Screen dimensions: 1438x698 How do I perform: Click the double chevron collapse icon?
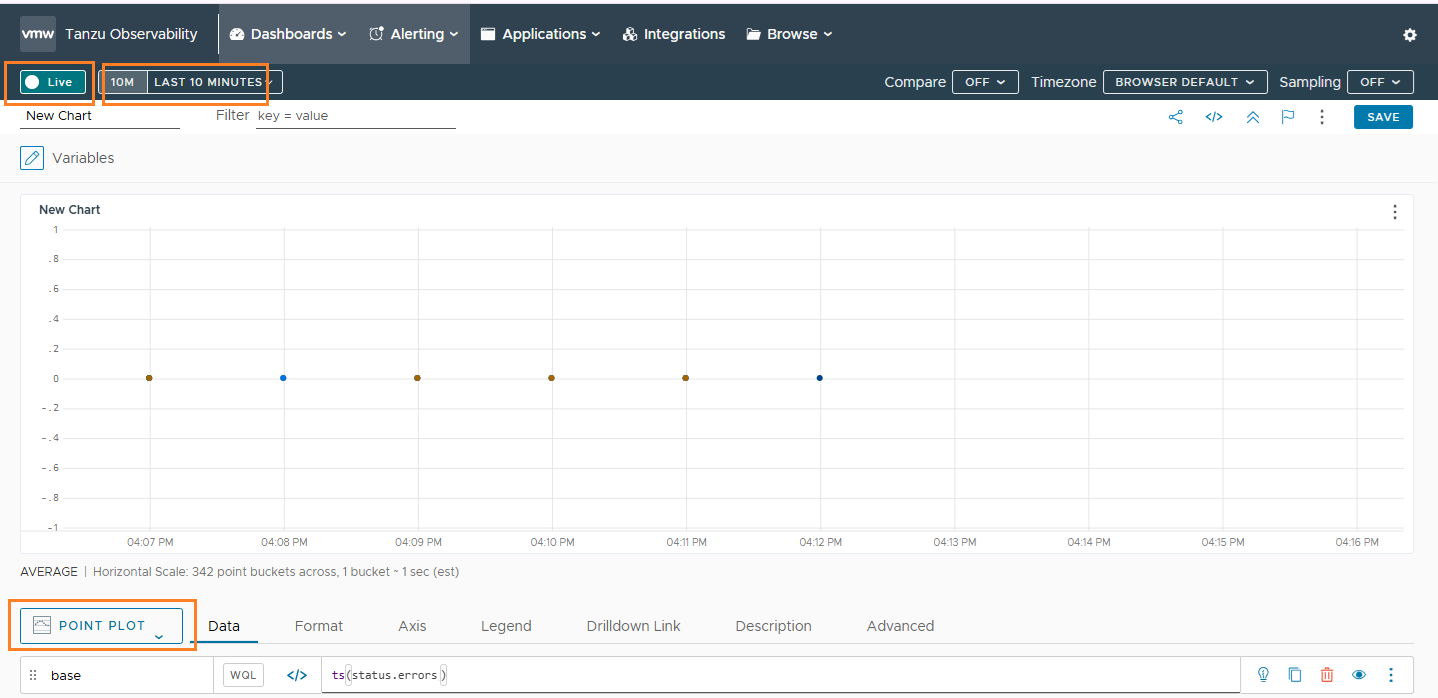[x=1252, y=117]
